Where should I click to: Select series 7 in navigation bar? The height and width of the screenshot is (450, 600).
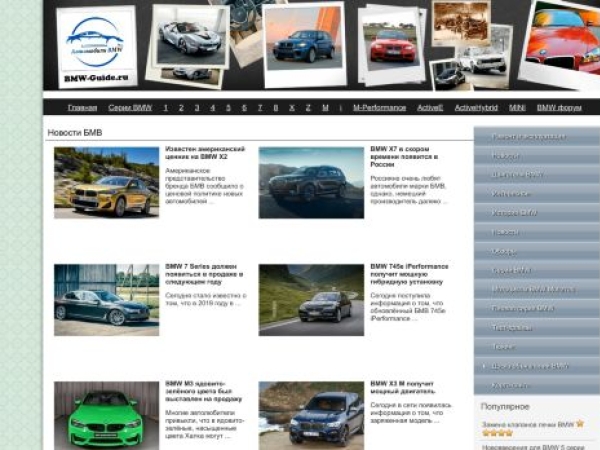260,108
